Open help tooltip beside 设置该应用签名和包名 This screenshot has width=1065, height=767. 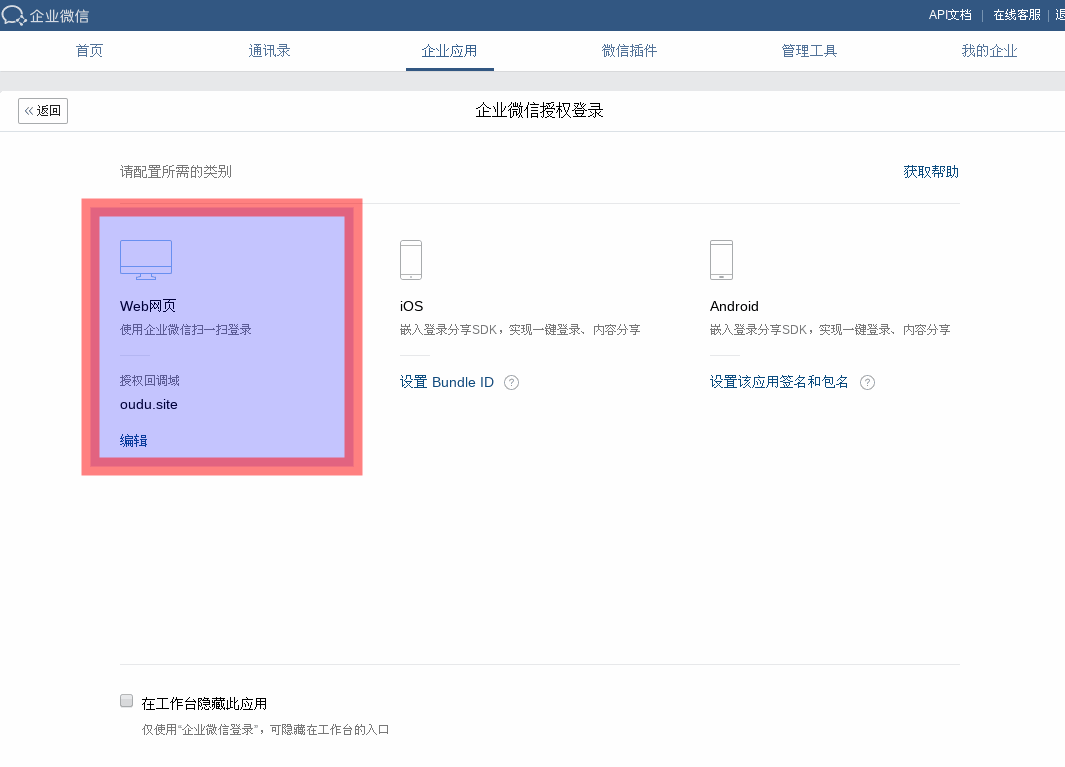coord(867,382)
